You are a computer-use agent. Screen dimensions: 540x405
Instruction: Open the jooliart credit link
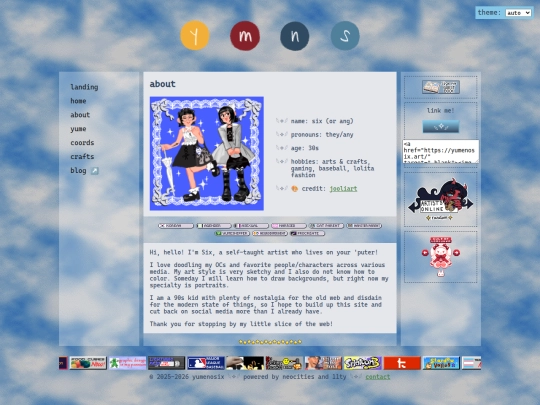tap(343, 189)
